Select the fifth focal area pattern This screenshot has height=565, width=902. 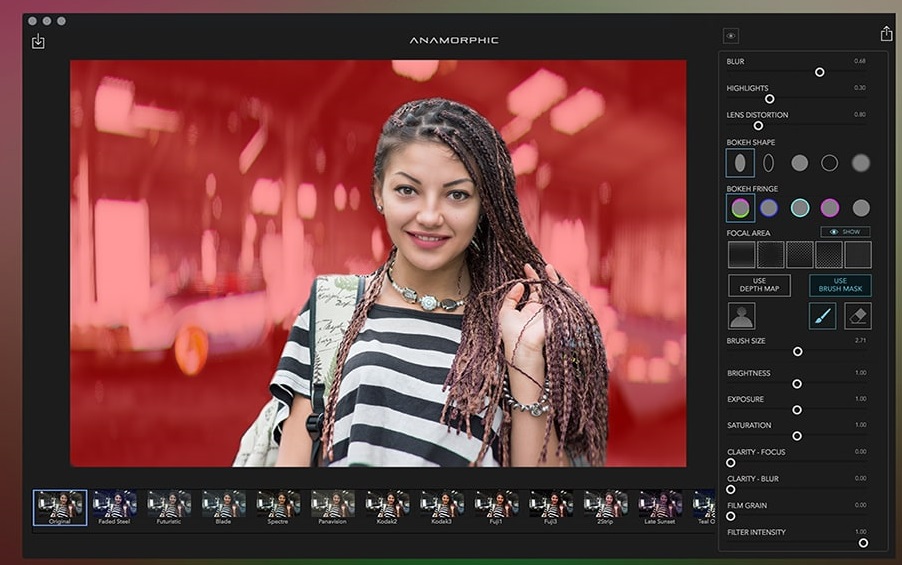coord(858,254)
